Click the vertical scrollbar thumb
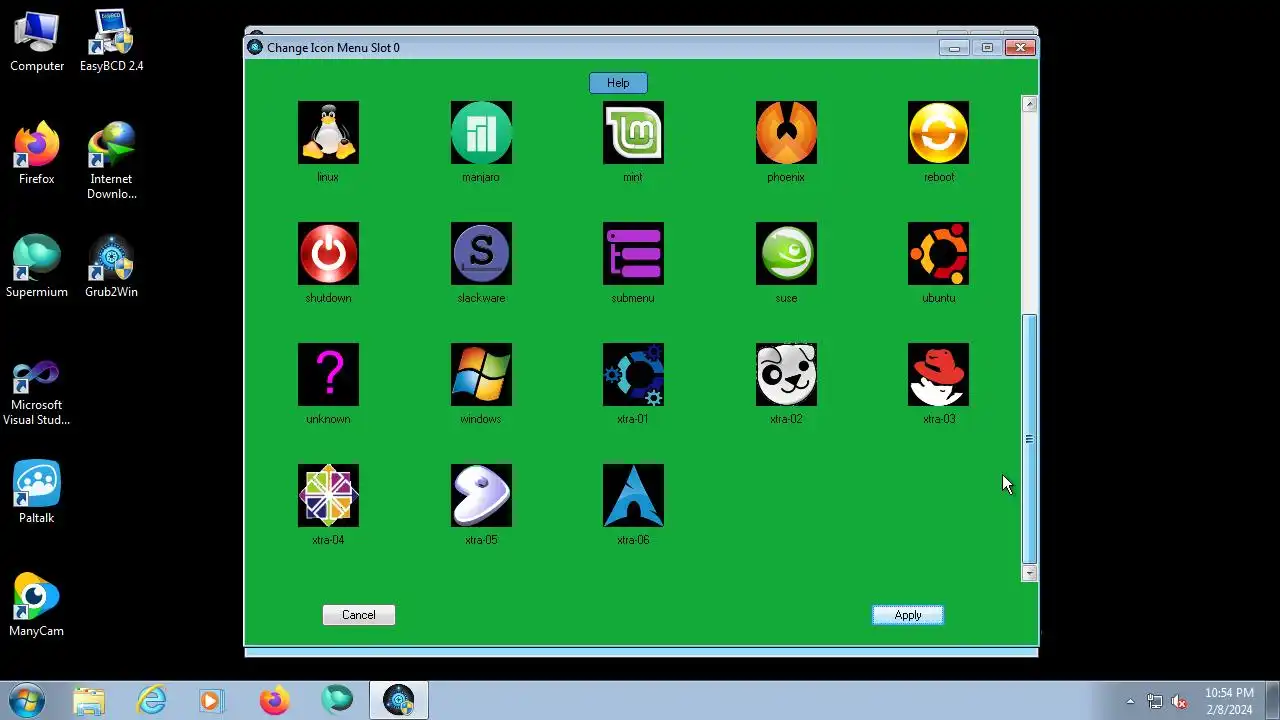The width and height of the screenshot is (1280, 720). (x=1029, y=439)
